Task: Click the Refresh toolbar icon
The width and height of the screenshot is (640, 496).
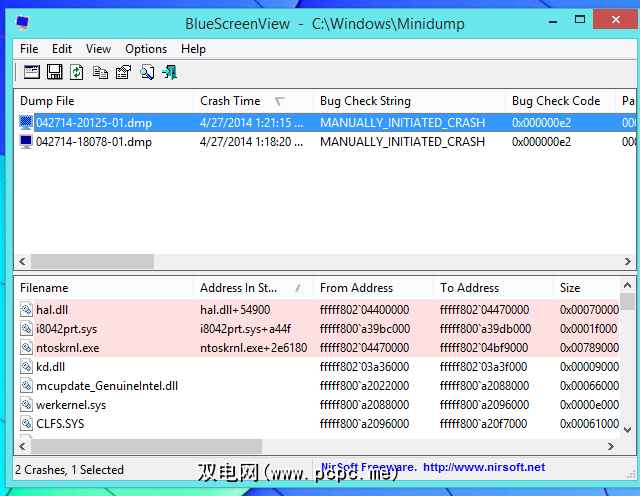Action: click(77, 72)
